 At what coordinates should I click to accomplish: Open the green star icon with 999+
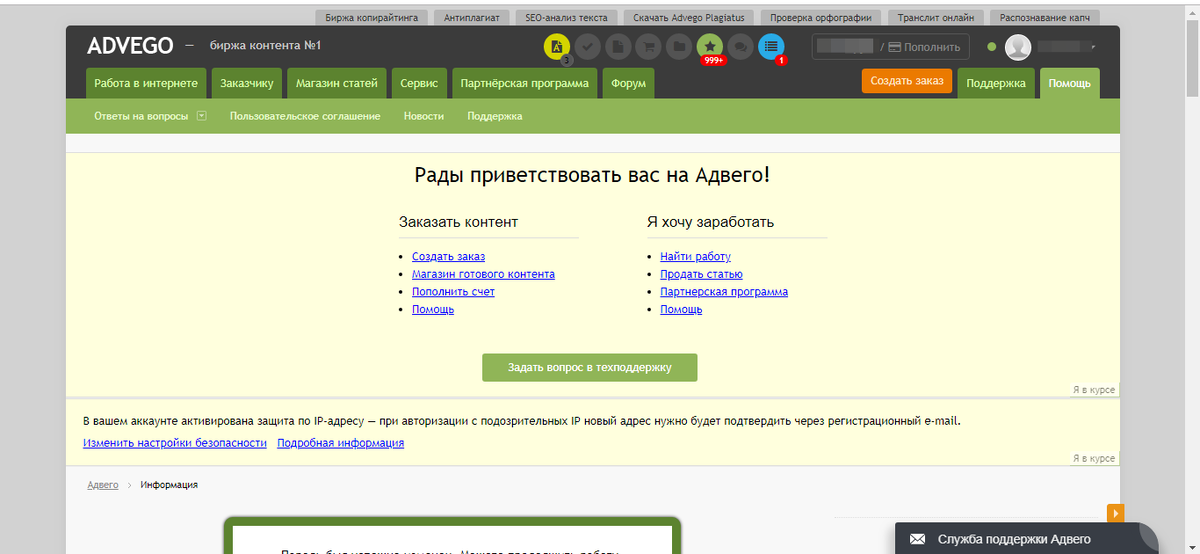[x=710, y=46]
